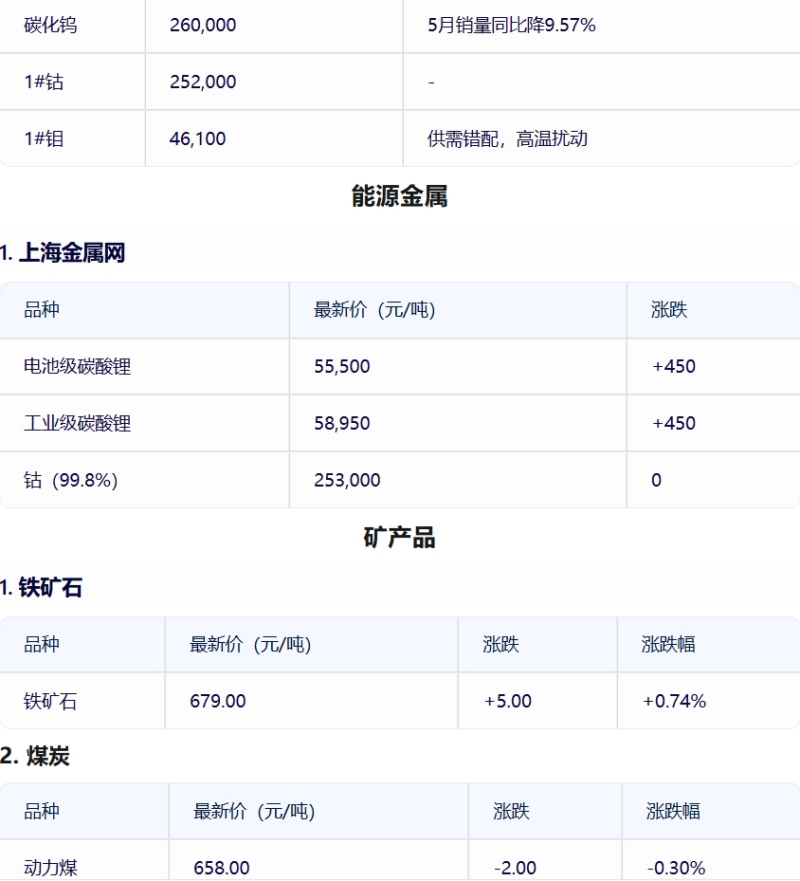
Task: Click the +450 change for 电池级碳酸锂
Action: (674, 366)
